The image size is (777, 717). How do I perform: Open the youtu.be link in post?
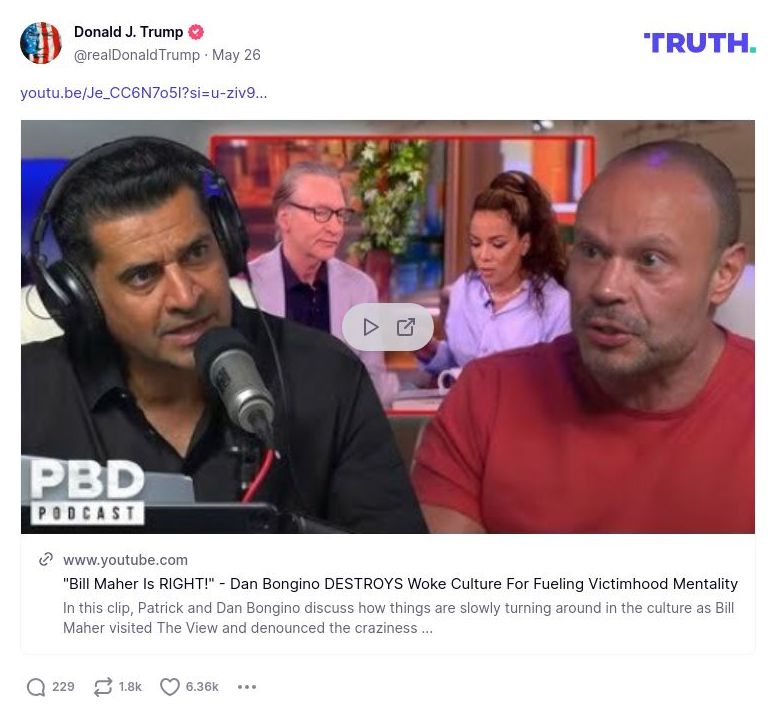tap(144, 93)
